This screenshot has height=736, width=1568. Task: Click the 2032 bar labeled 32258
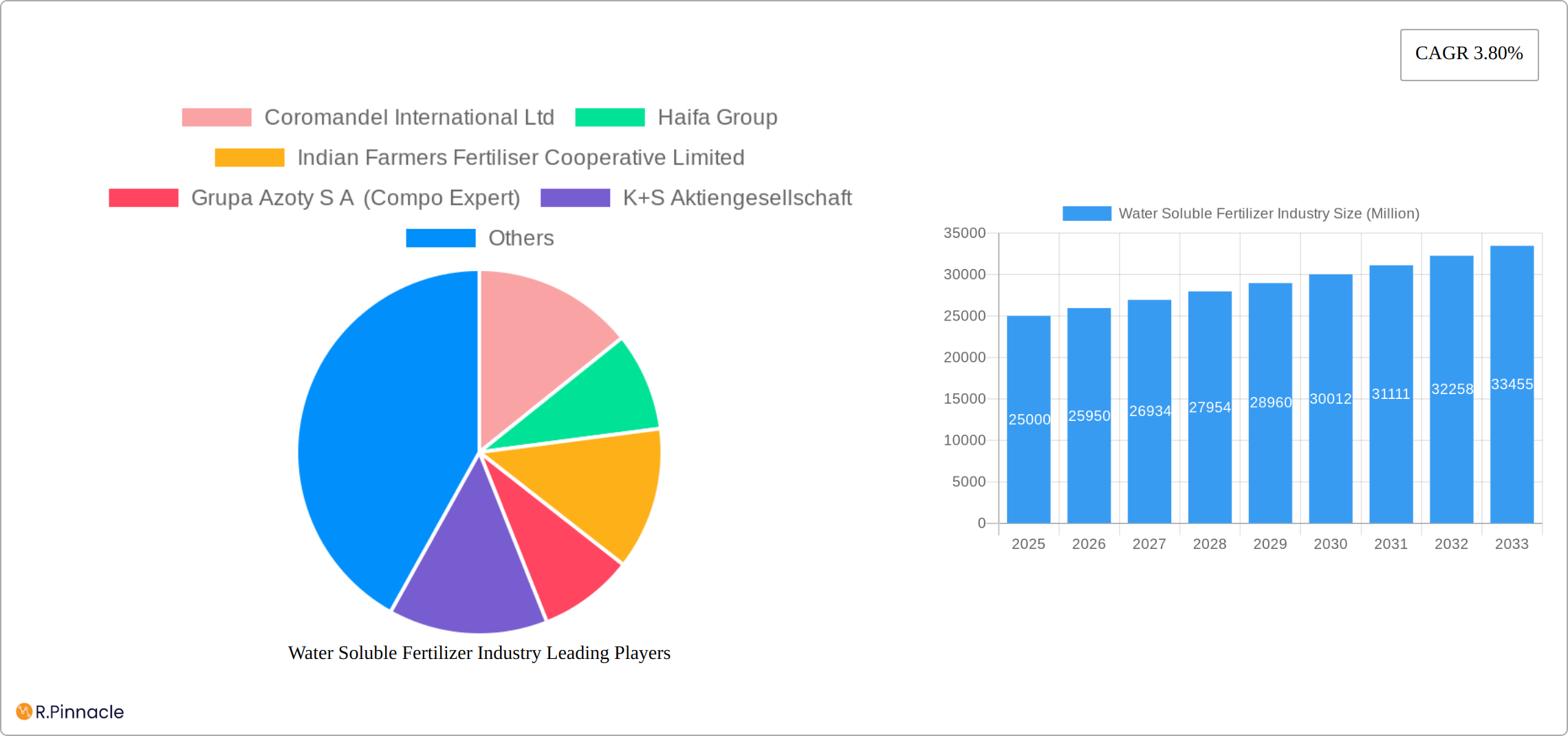(x=1452, y=389)
